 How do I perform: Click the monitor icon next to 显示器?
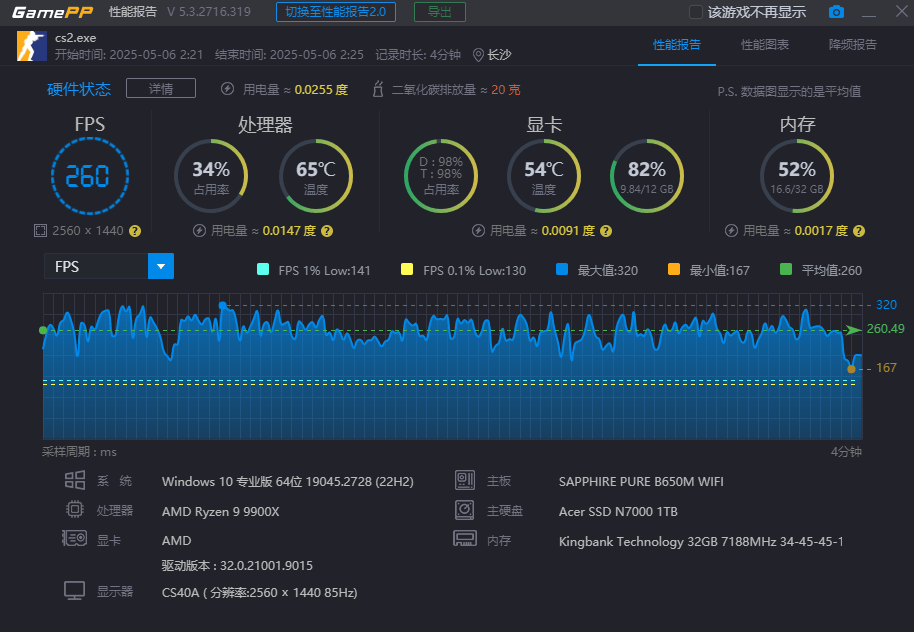pyautogui.click(x=75, y=591)
